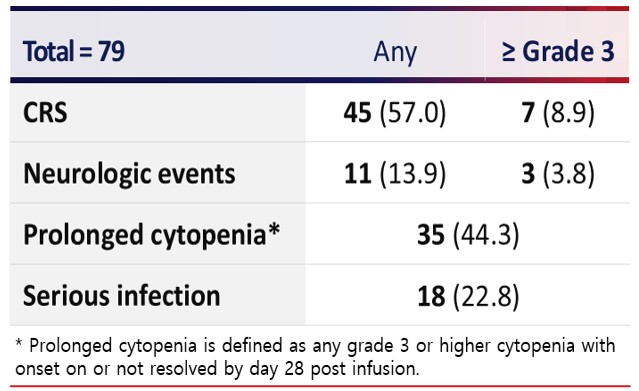Select the Any column header

[395, 53]
